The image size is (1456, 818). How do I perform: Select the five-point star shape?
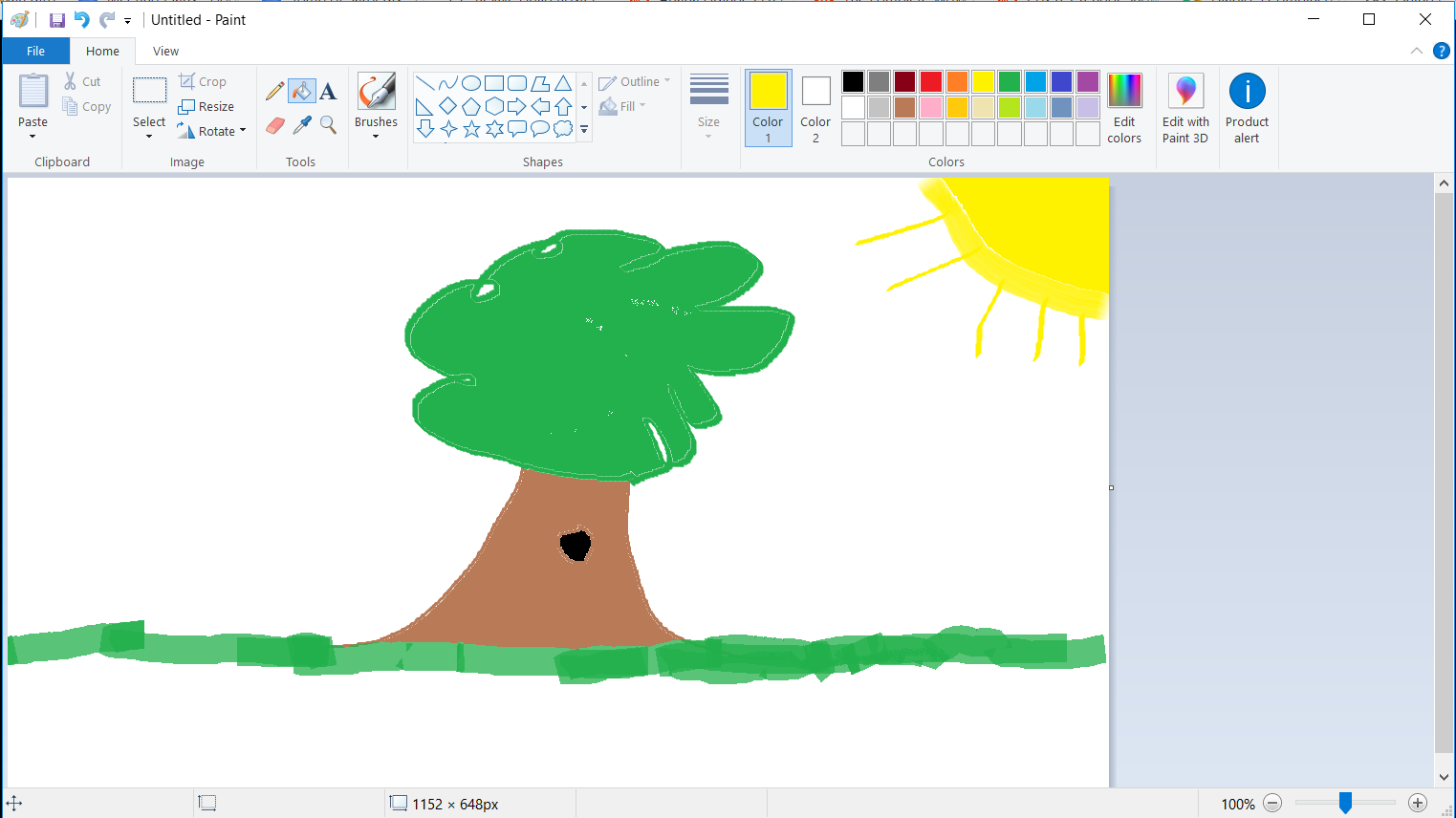471,129
